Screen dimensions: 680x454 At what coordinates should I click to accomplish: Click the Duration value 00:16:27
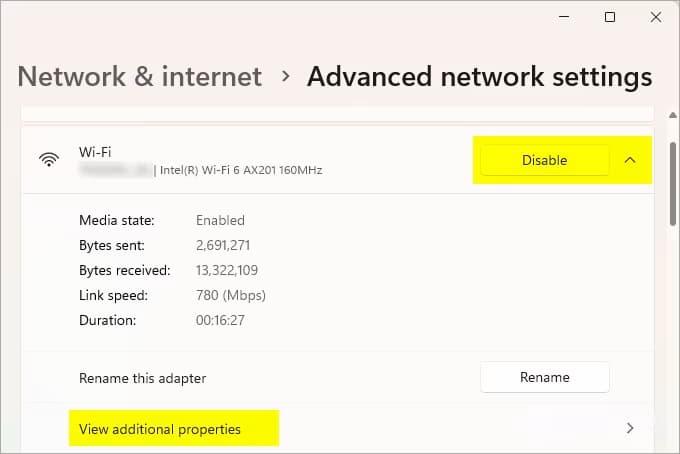[x=221, y=320]
